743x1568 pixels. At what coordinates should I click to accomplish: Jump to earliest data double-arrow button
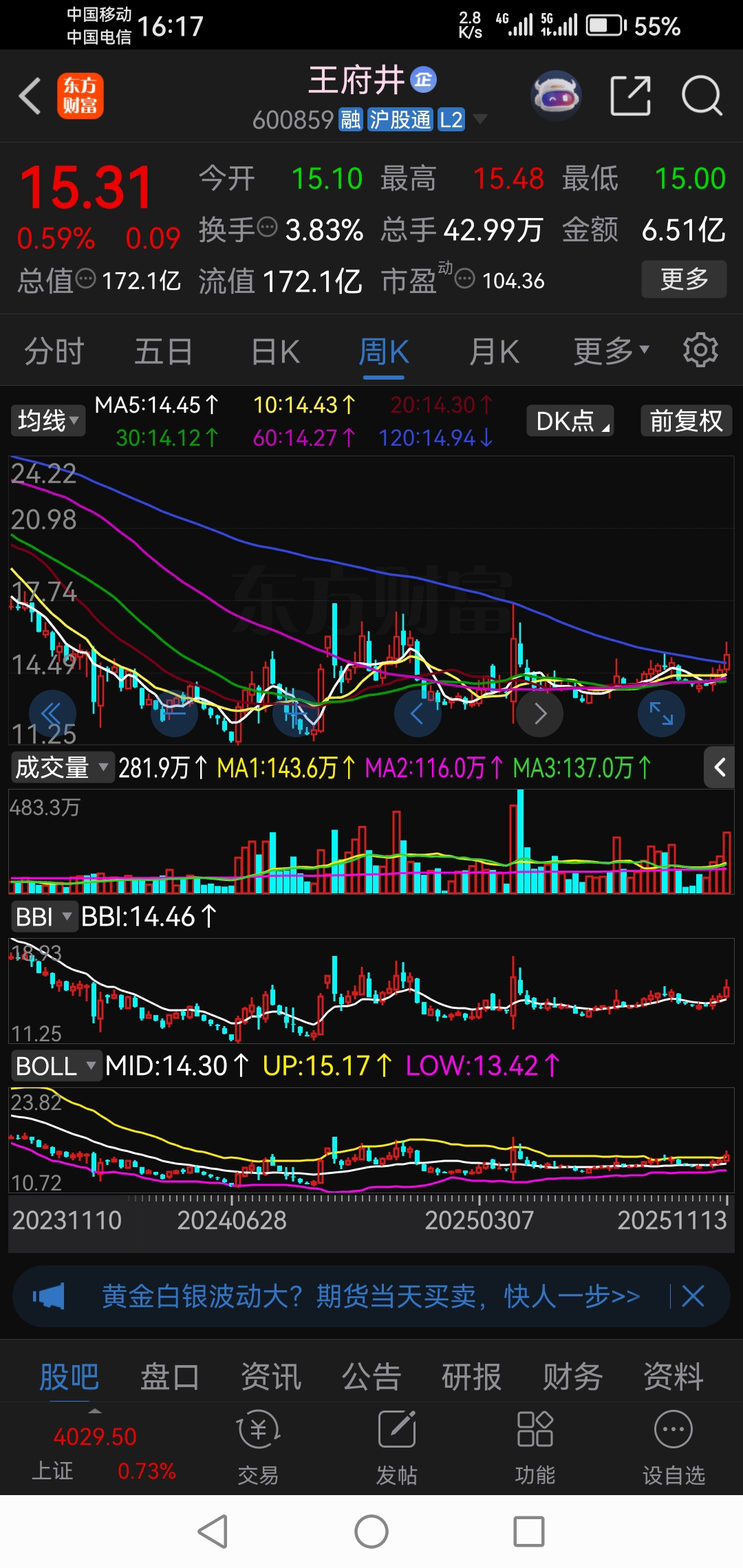click(52, 713)
